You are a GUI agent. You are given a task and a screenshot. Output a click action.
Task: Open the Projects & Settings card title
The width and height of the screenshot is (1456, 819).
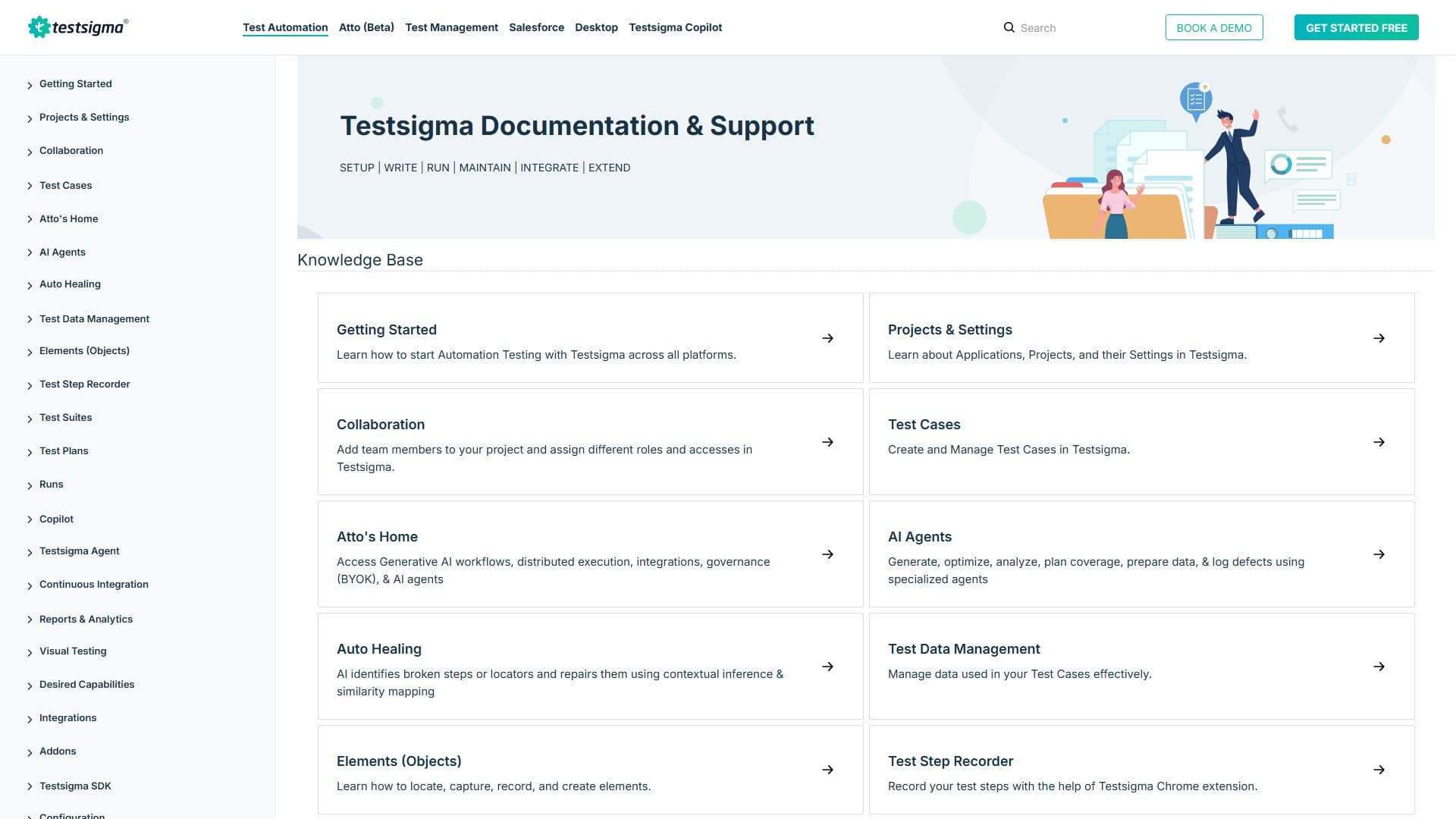949,330
